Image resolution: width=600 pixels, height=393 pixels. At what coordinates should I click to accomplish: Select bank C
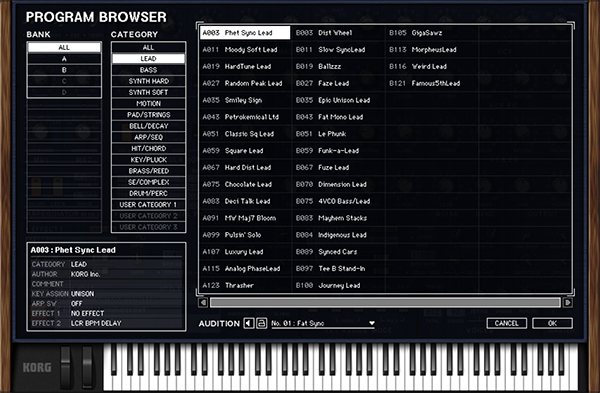click(x=64, y=81)
